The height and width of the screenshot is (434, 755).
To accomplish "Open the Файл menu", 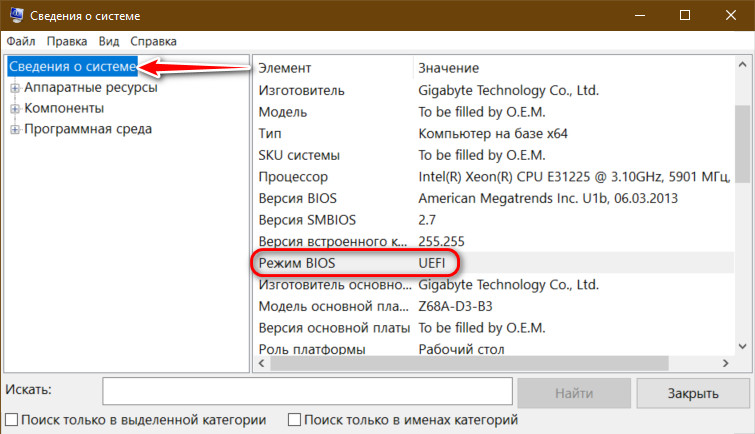I will click(21, 41).
